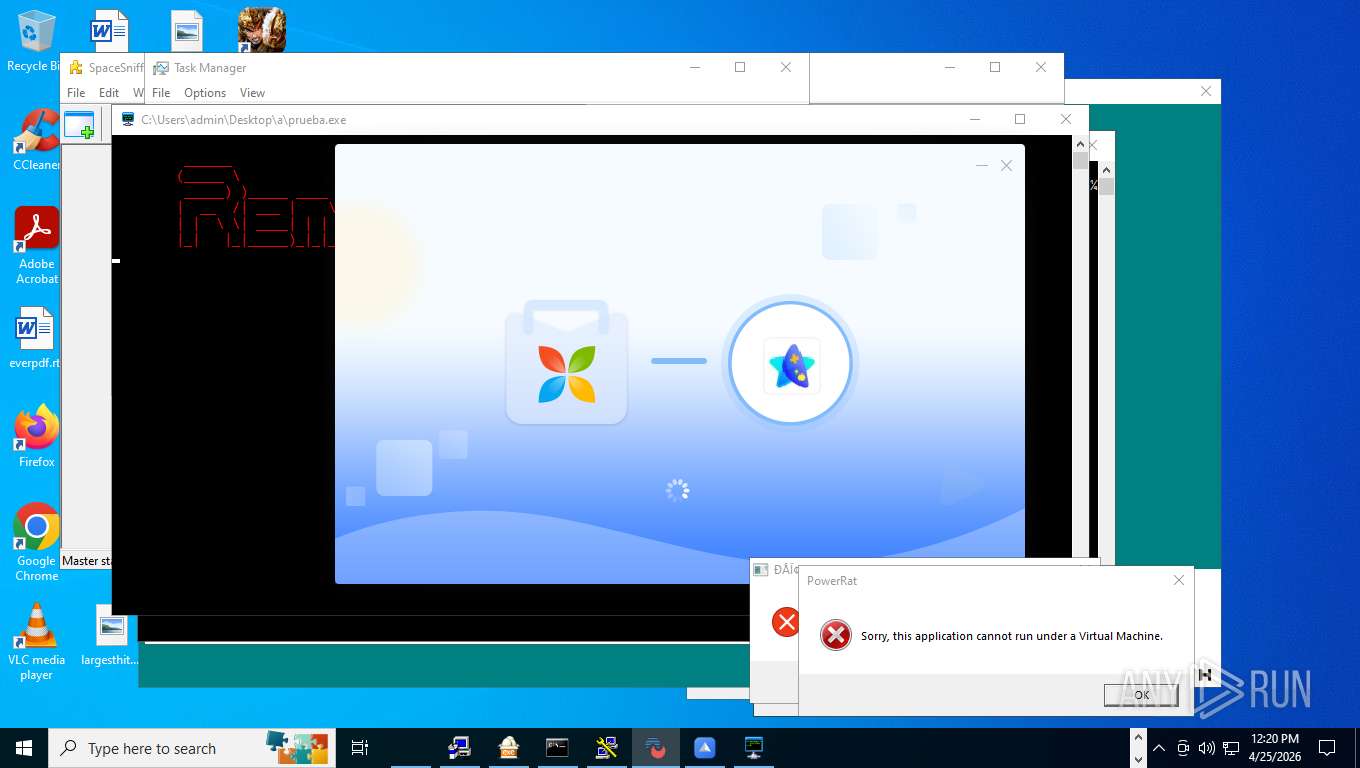Open Windows Start menu
This screenshot has height=768, width=1360.
24,748
